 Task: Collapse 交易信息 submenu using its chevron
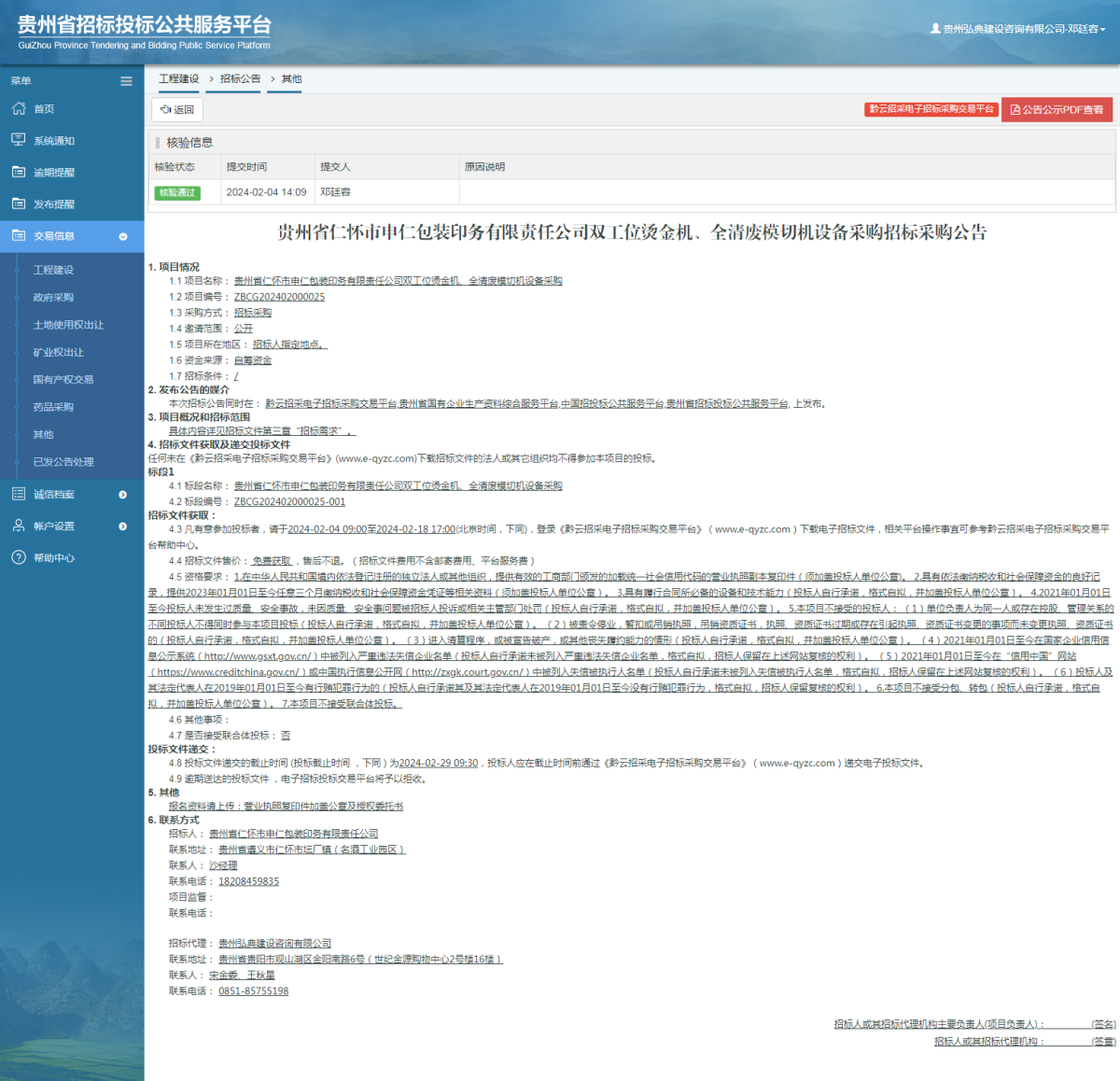[x=122, y=236]
